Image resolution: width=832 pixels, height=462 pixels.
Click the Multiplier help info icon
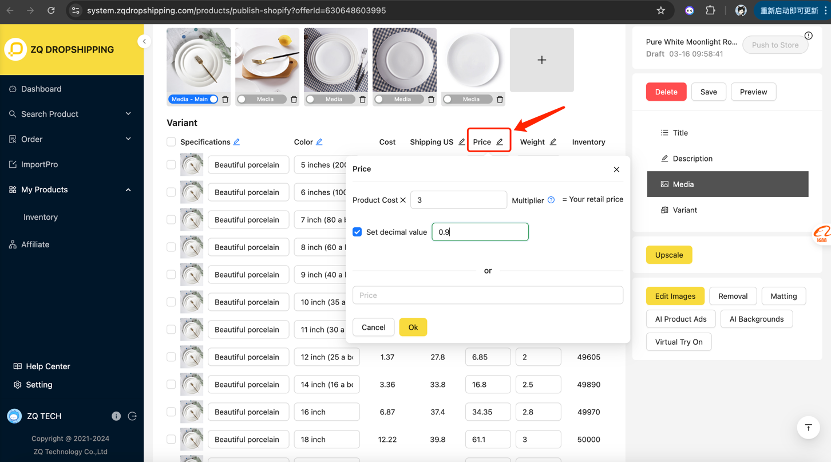(551, 200)
